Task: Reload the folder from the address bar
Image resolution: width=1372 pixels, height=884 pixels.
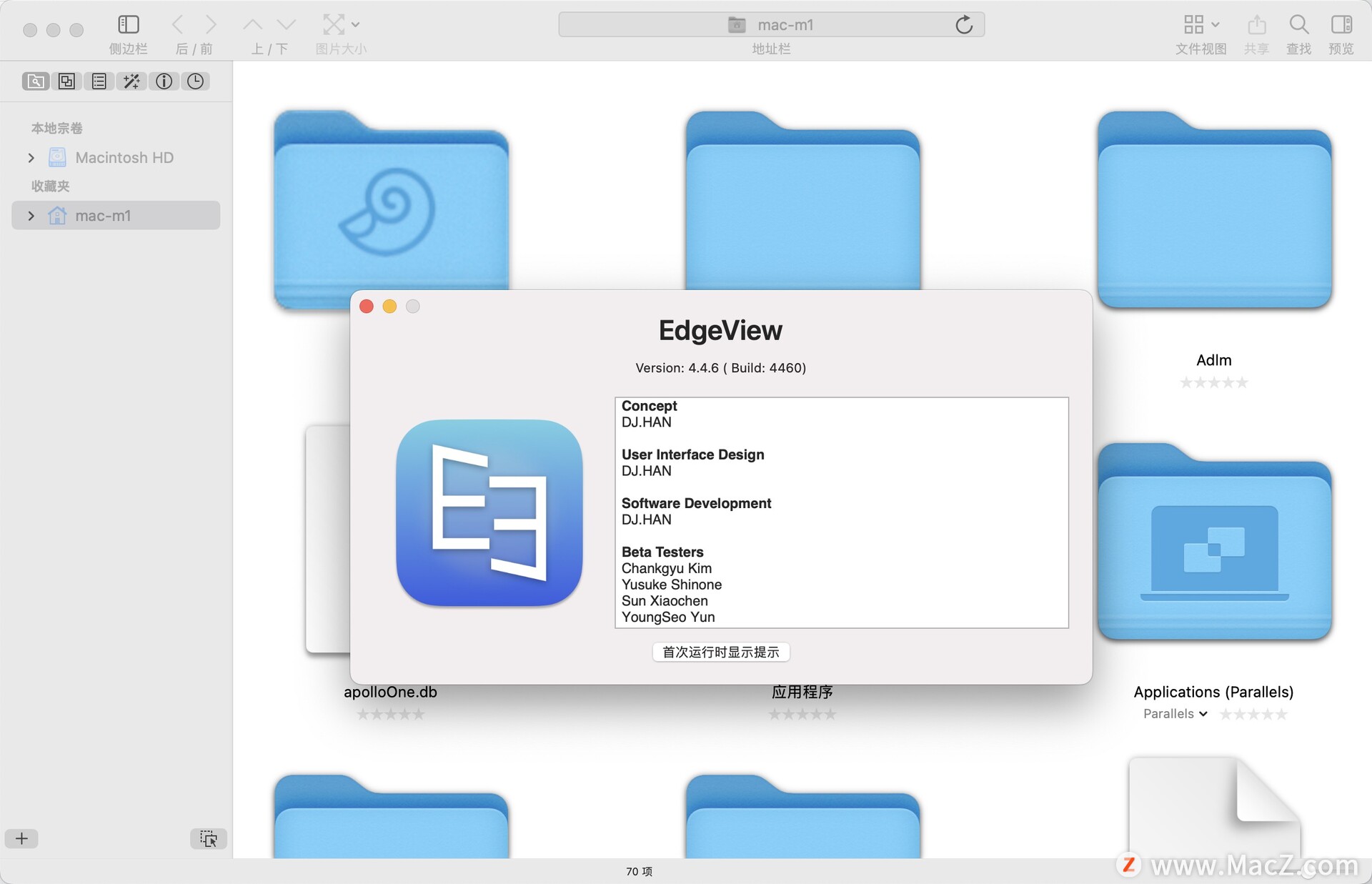Action: click(964, 24)
